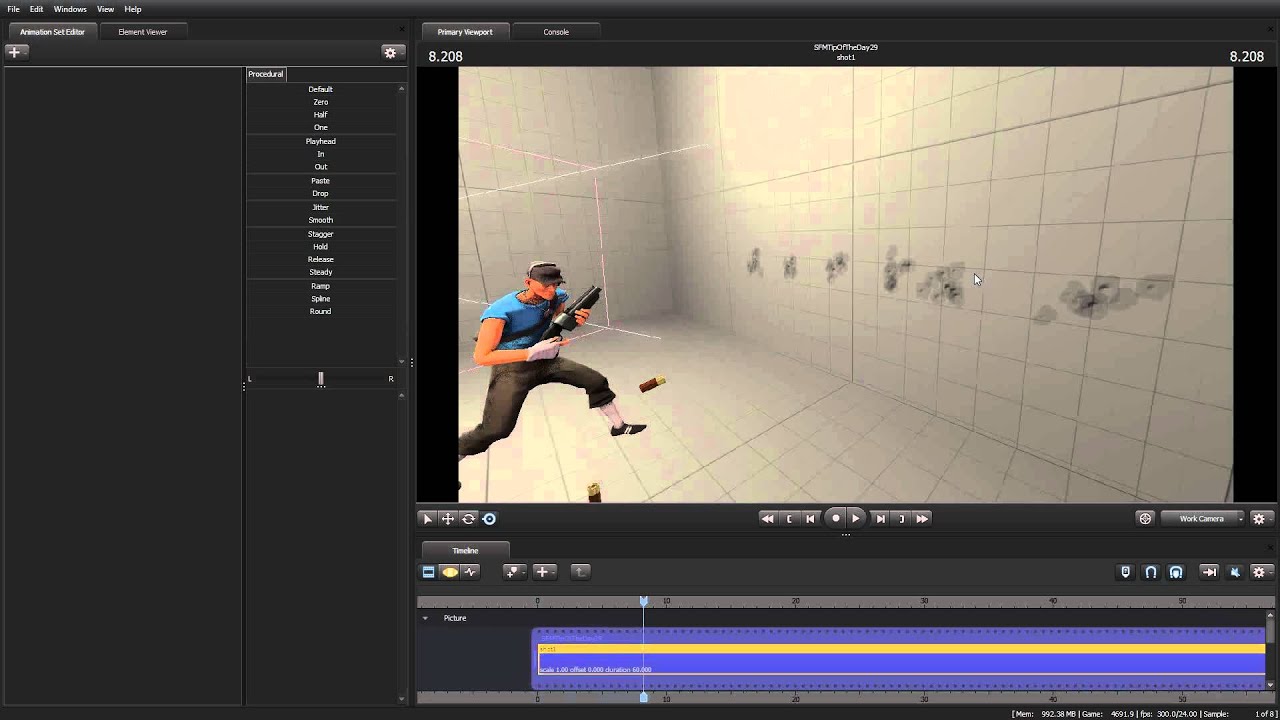
Task: Click the procedural preset strength slider handle
Action: (x=321, y=378)
